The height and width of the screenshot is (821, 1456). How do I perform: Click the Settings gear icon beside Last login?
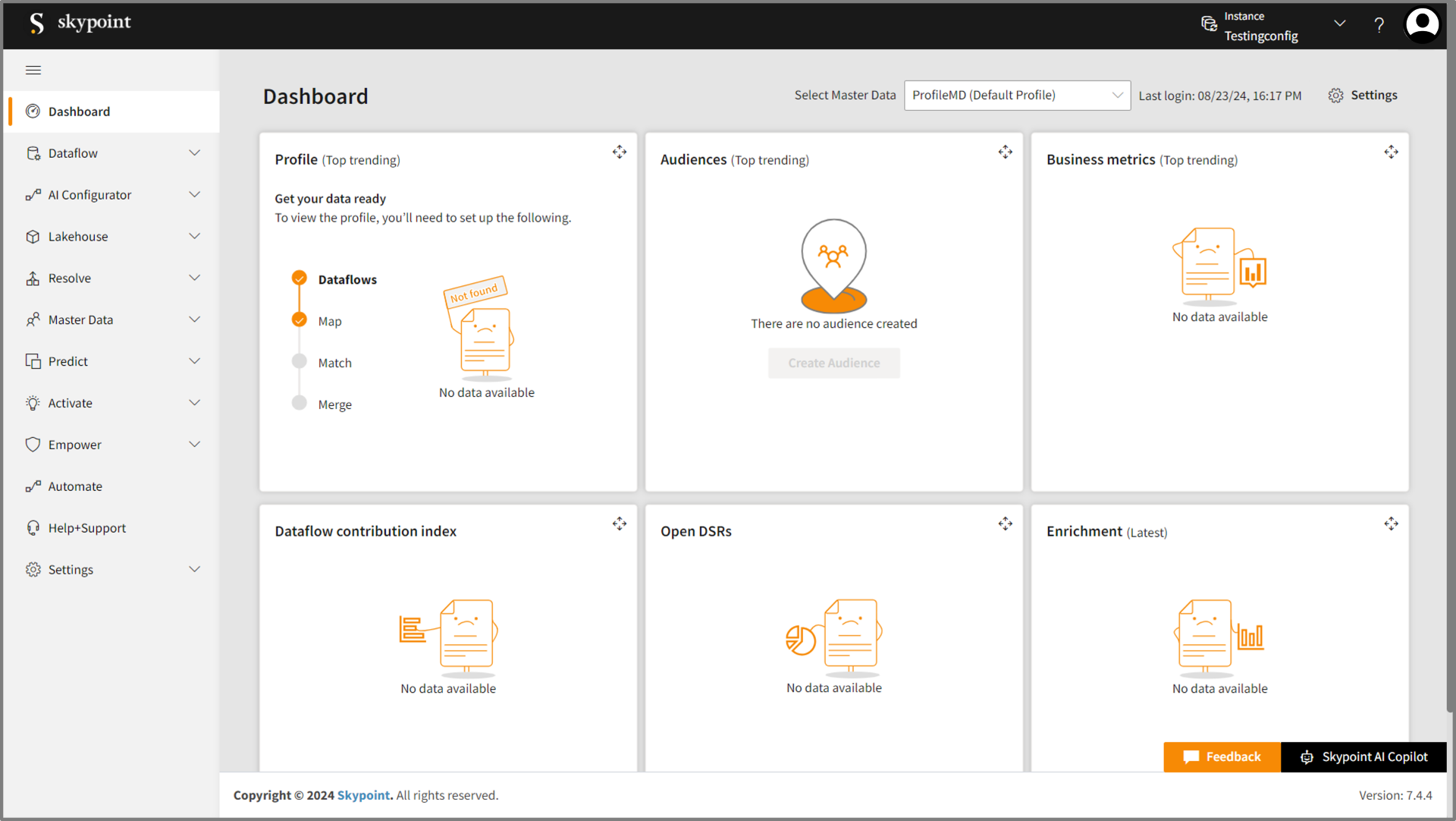pos(1335,96)
